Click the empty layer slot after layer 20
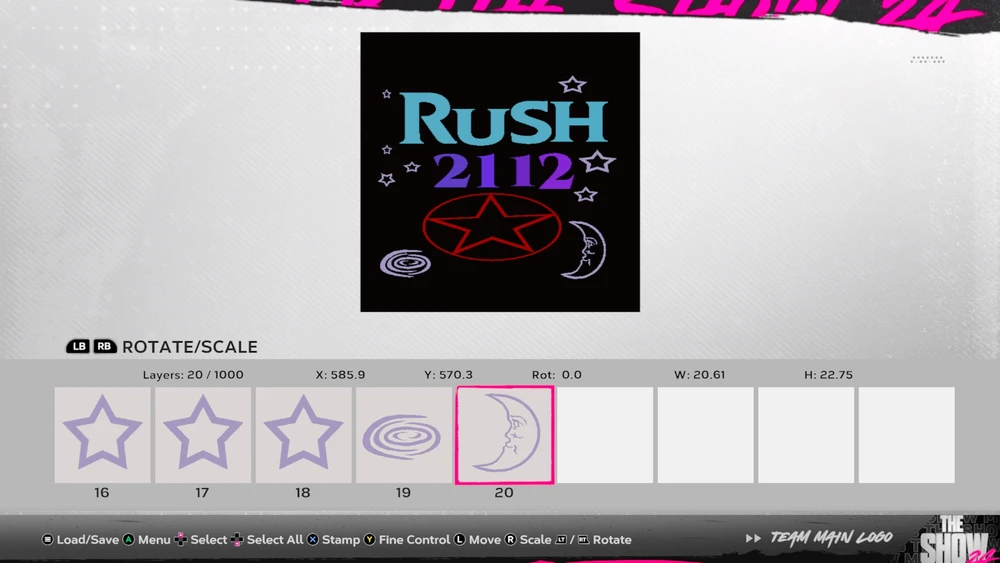The image size is (1000, 563). (605, 435)
